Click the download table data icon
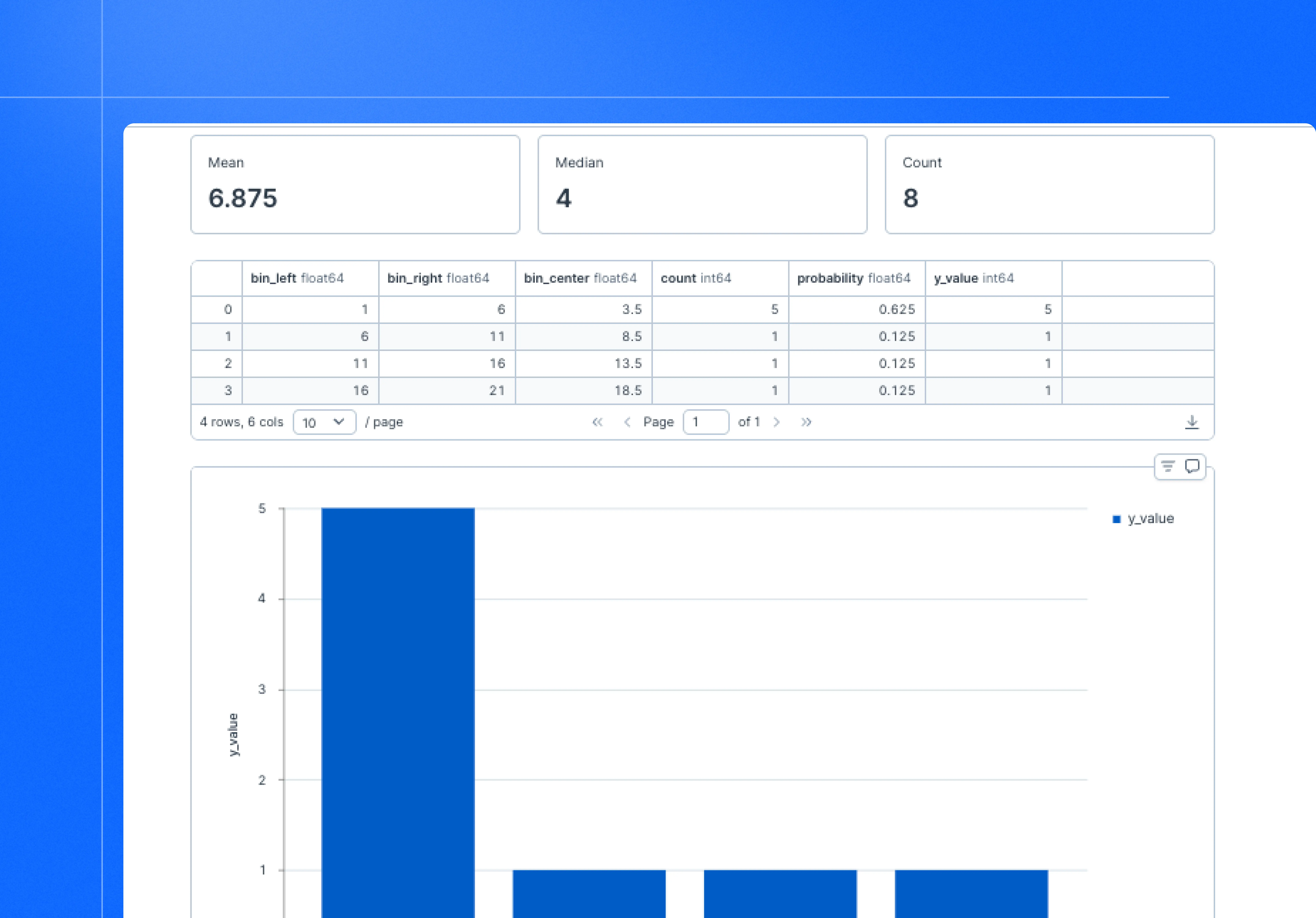1316x918 pixels. click(1192, 422)
